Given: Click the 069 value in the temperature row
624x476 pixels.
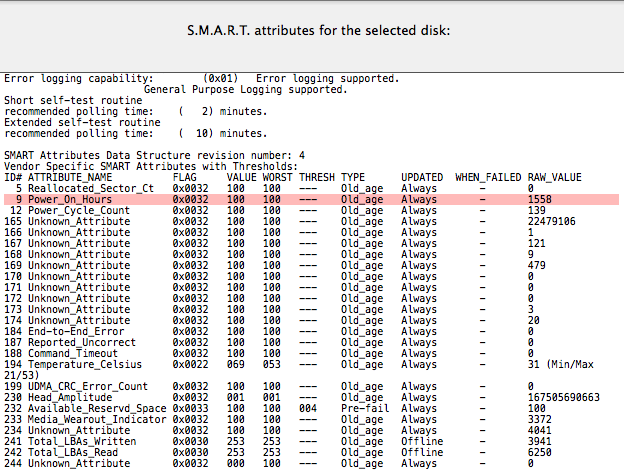Looking at the screenshot, I should click(236, 365).
